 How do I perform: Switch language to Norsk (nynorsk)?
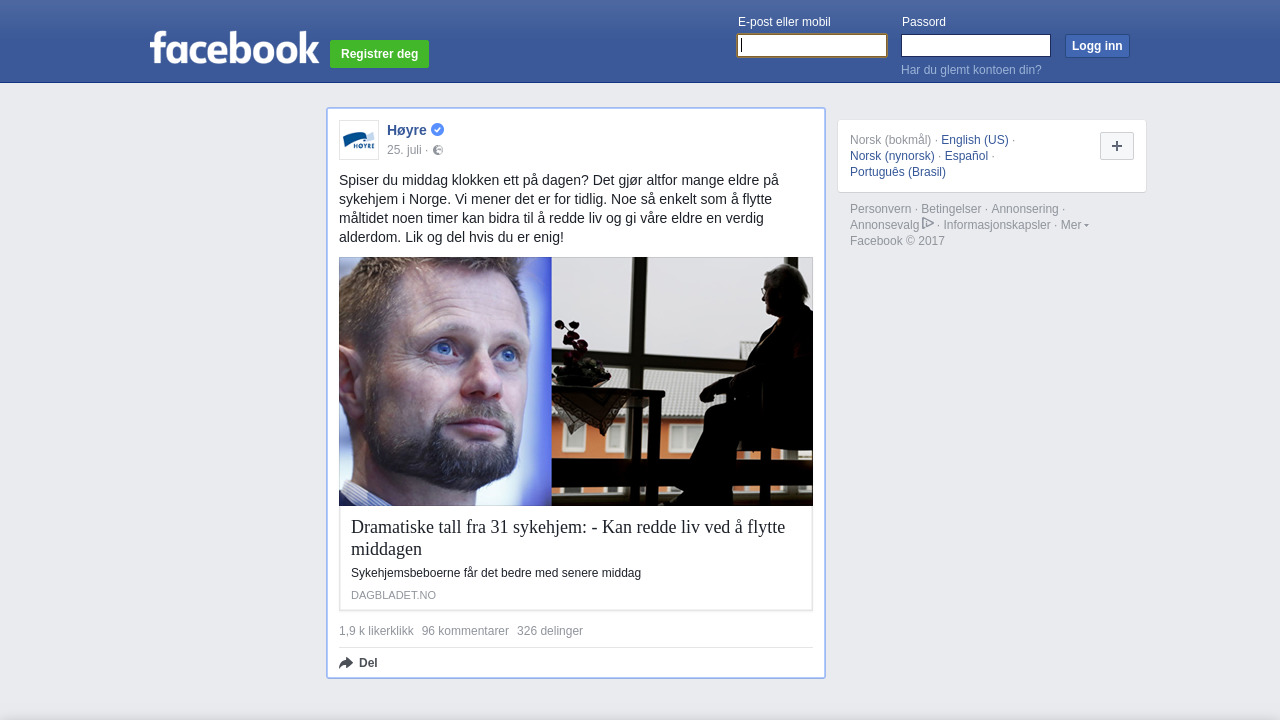pos(892,156)
